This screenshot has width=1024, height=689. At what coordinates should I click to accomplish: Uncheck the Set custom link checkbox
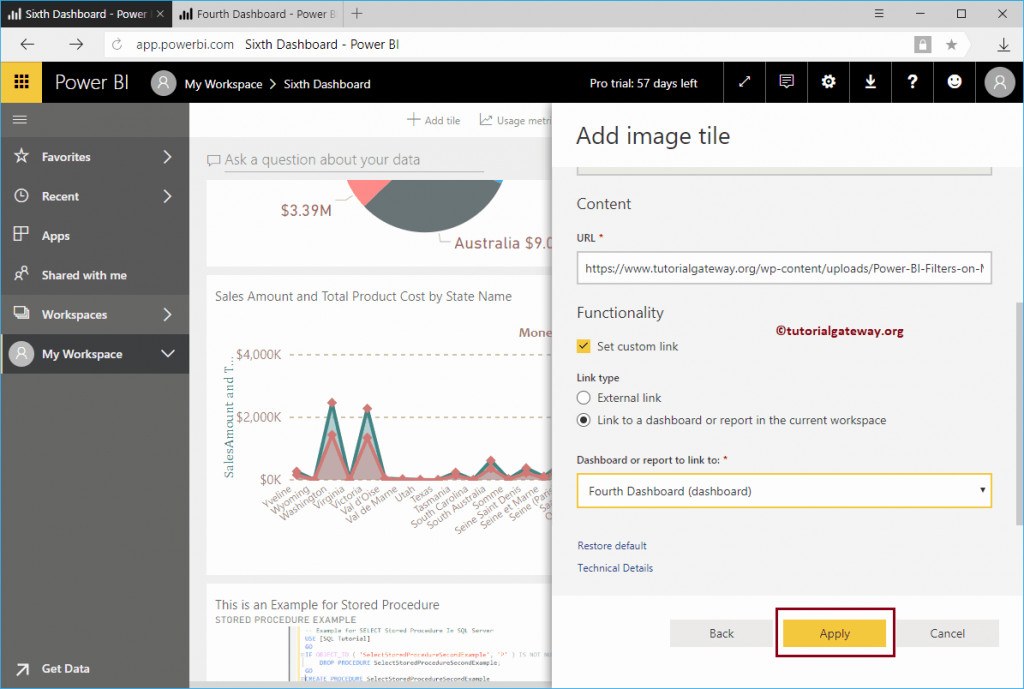point(584,346)
